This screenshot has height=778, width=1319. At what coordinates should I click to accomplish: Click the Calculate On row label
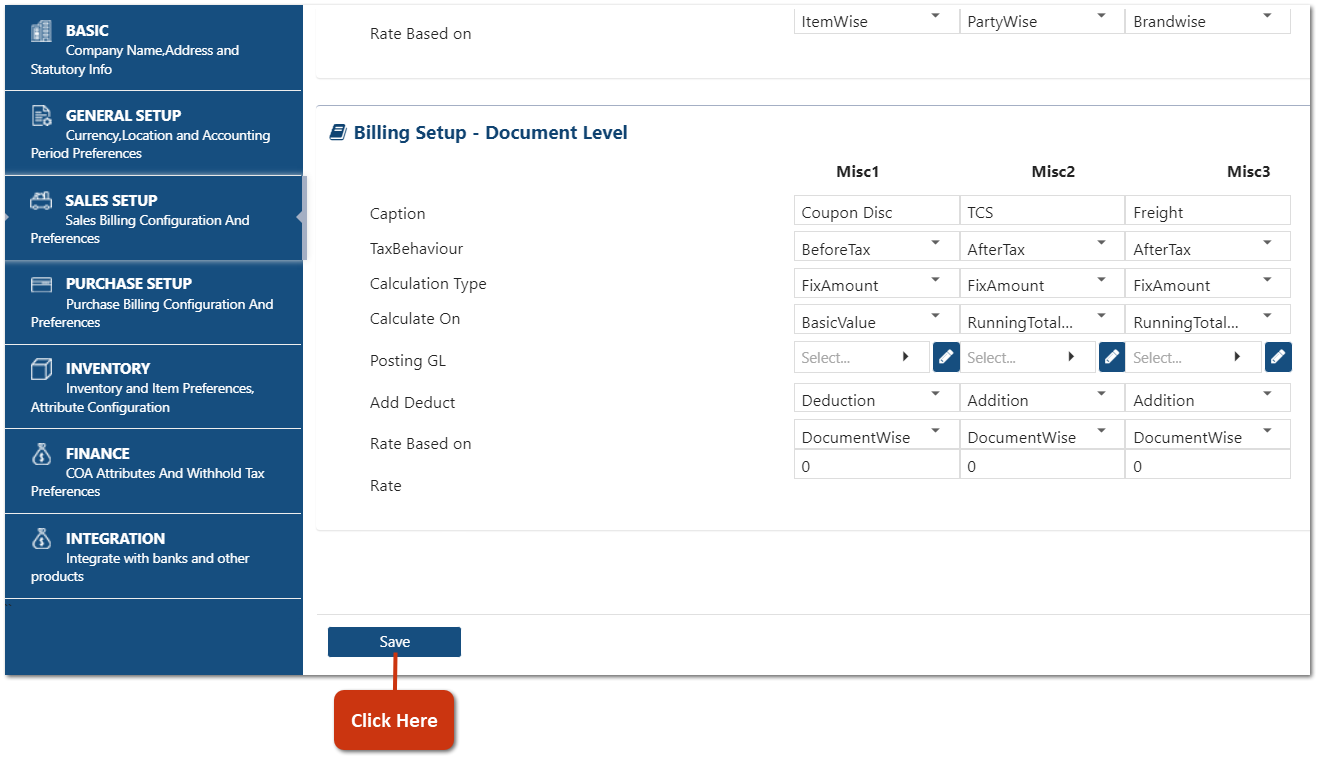point(415,319)
